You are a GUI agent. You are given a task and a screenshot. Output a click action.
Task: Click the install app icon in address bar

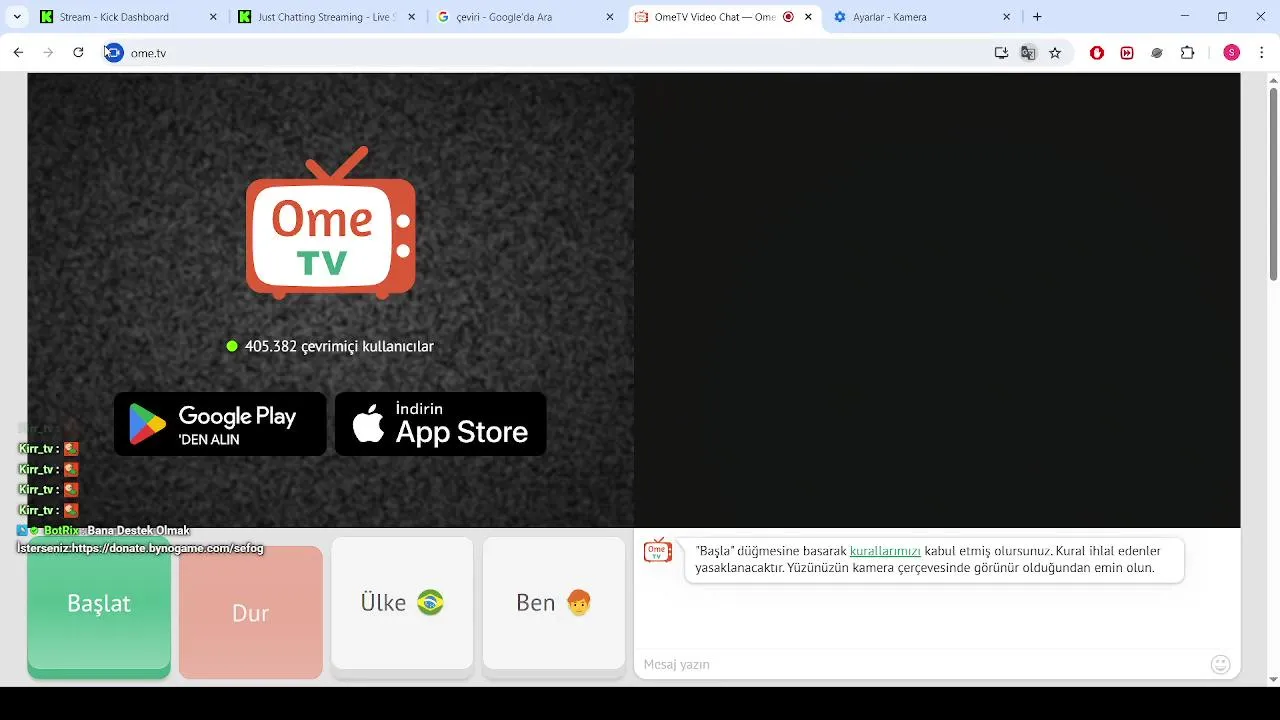pos(1001,53)
